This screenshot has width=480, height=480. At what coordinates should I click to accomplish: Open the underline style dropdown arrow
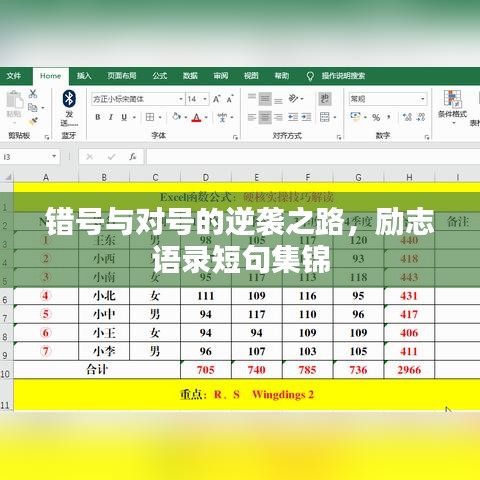pos(135,117)
